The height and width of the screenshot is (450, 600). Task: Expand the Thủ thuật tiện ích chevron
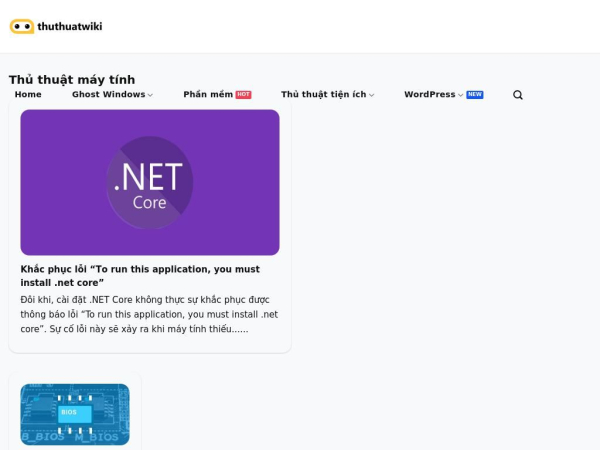coord(372,95)
